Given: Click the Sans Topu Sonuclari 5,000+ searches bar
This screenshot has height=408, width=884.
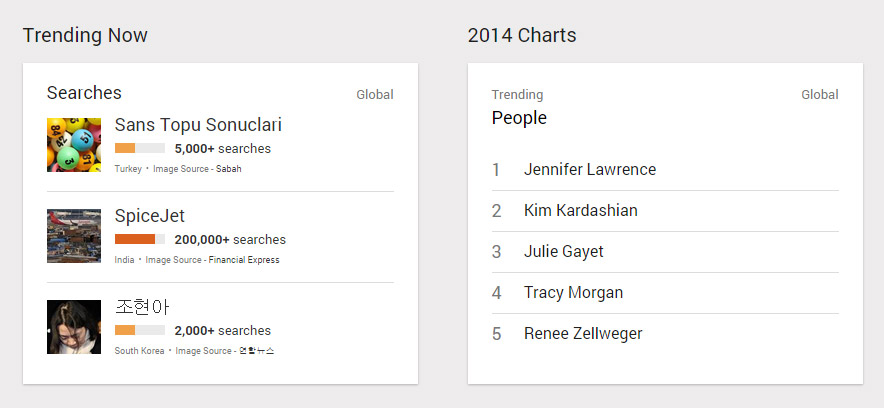Looking at the screenshot, I should coord(140,149).
